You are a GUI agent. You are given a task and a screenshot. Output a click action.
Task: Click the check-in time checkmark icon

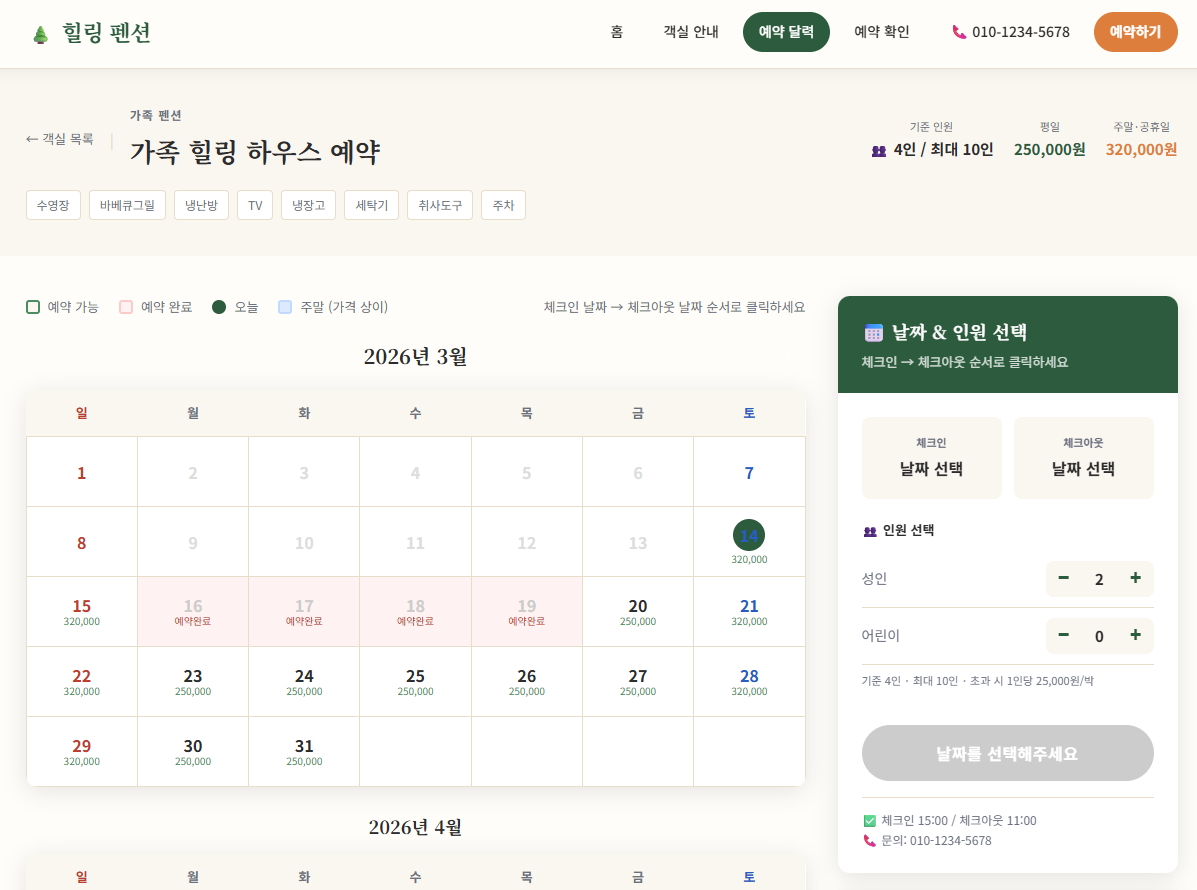[869, 820]
